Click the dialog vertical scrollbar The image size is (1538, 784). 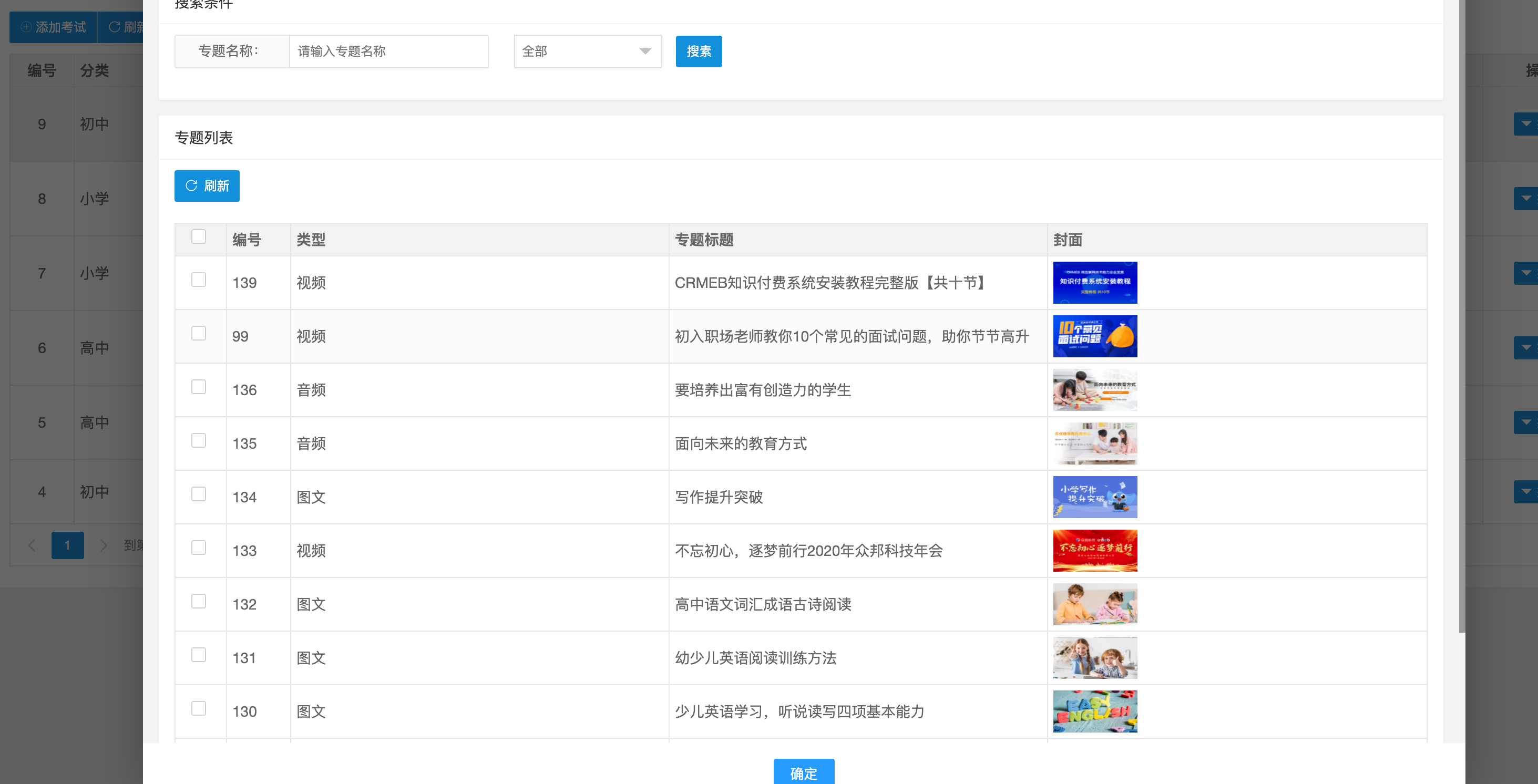[1462, 316]
